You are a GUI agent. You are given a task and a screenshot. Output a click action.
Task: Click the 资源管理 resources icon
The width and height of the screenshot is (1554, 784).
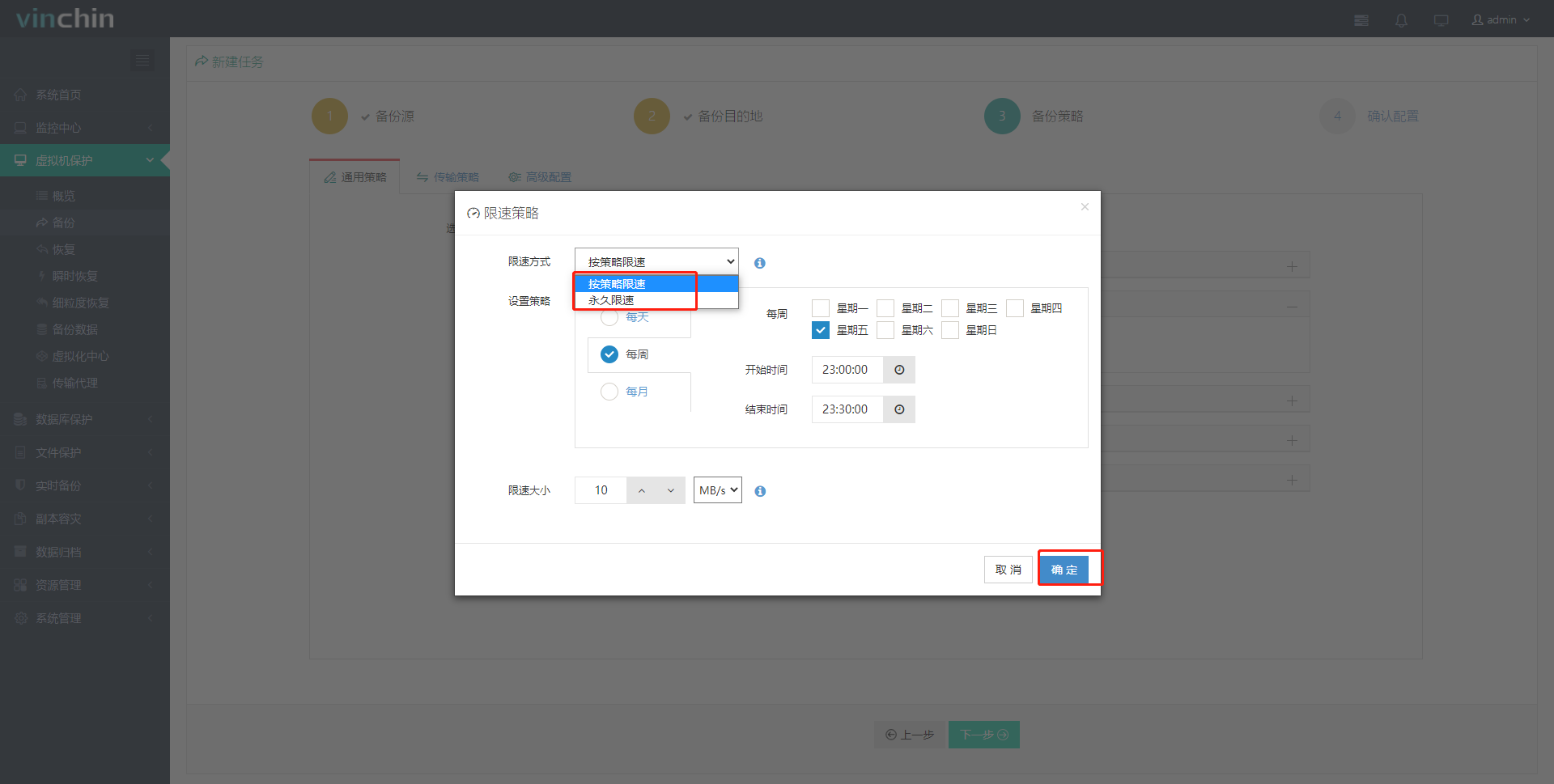[x=21, y=585]
